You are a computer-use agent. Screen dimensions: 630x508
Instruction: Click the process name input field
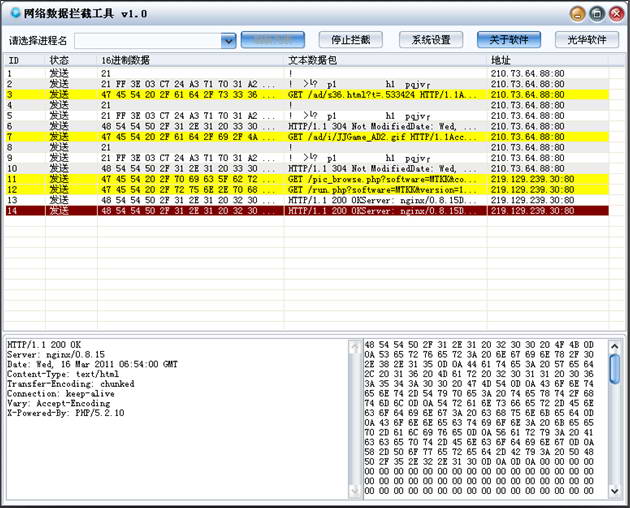148,41
